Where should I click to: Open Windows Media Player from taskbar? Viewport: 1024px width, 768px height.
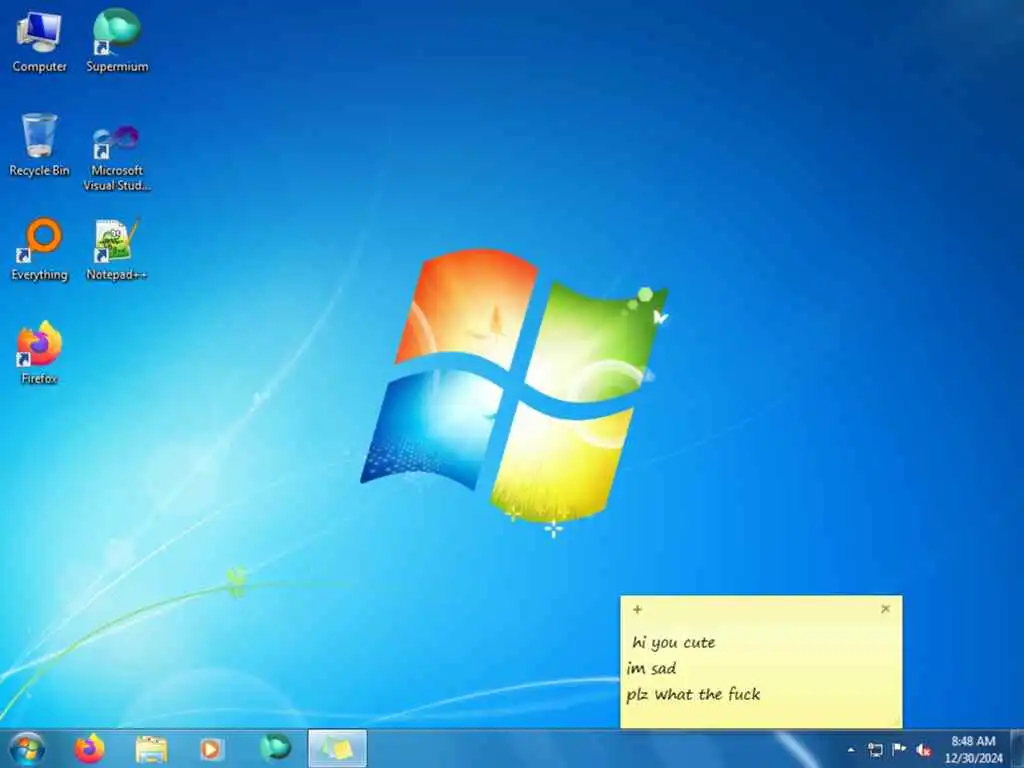212,748
